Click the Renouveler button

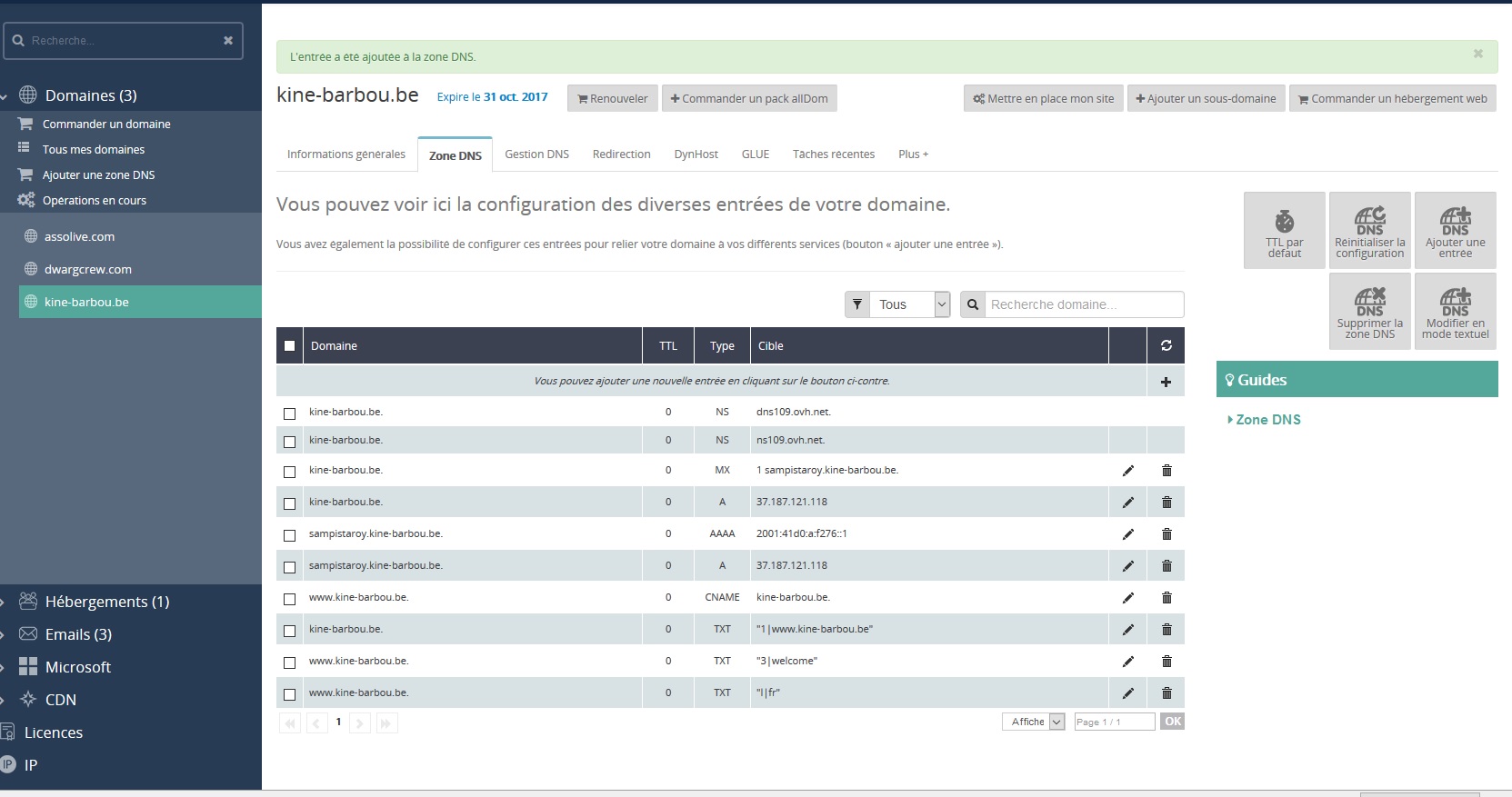tap(613, 98)
